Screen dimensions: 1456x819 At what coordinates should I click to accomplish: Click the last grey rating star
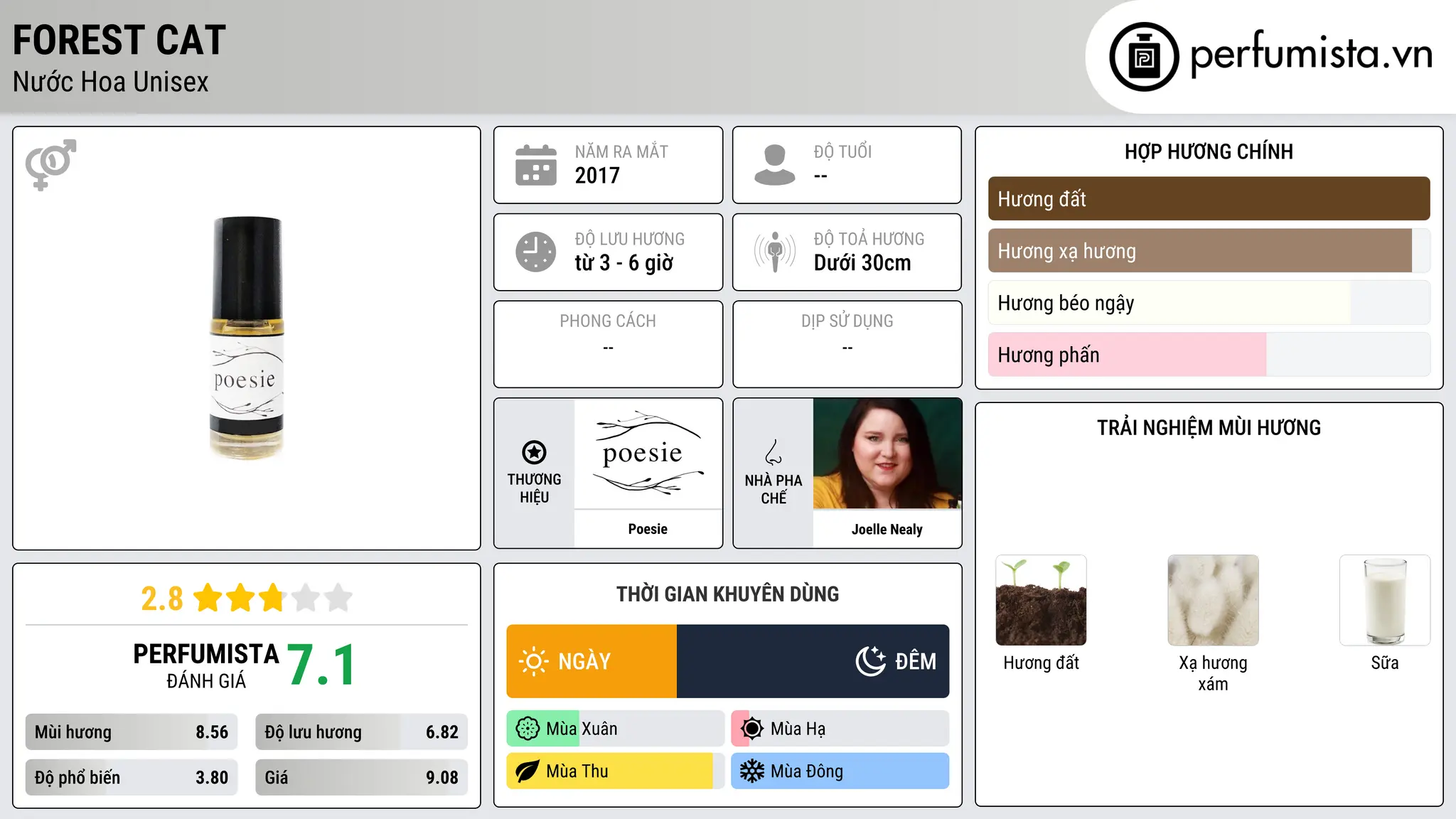tap(338, 597)
